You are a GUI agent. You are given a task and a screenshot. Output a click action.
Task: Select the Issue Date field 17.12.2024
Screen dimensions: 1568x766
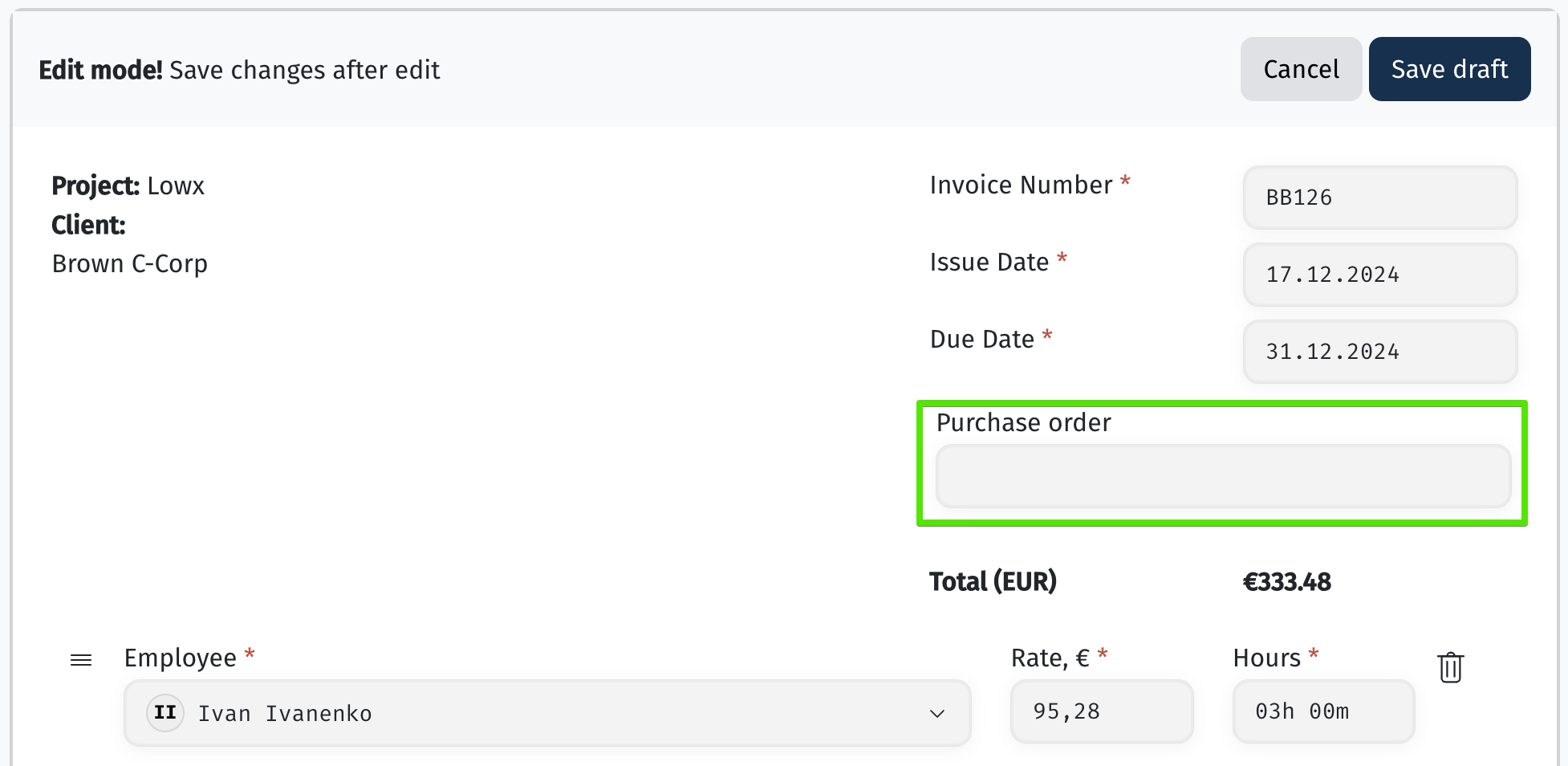tap(1379, 275)
